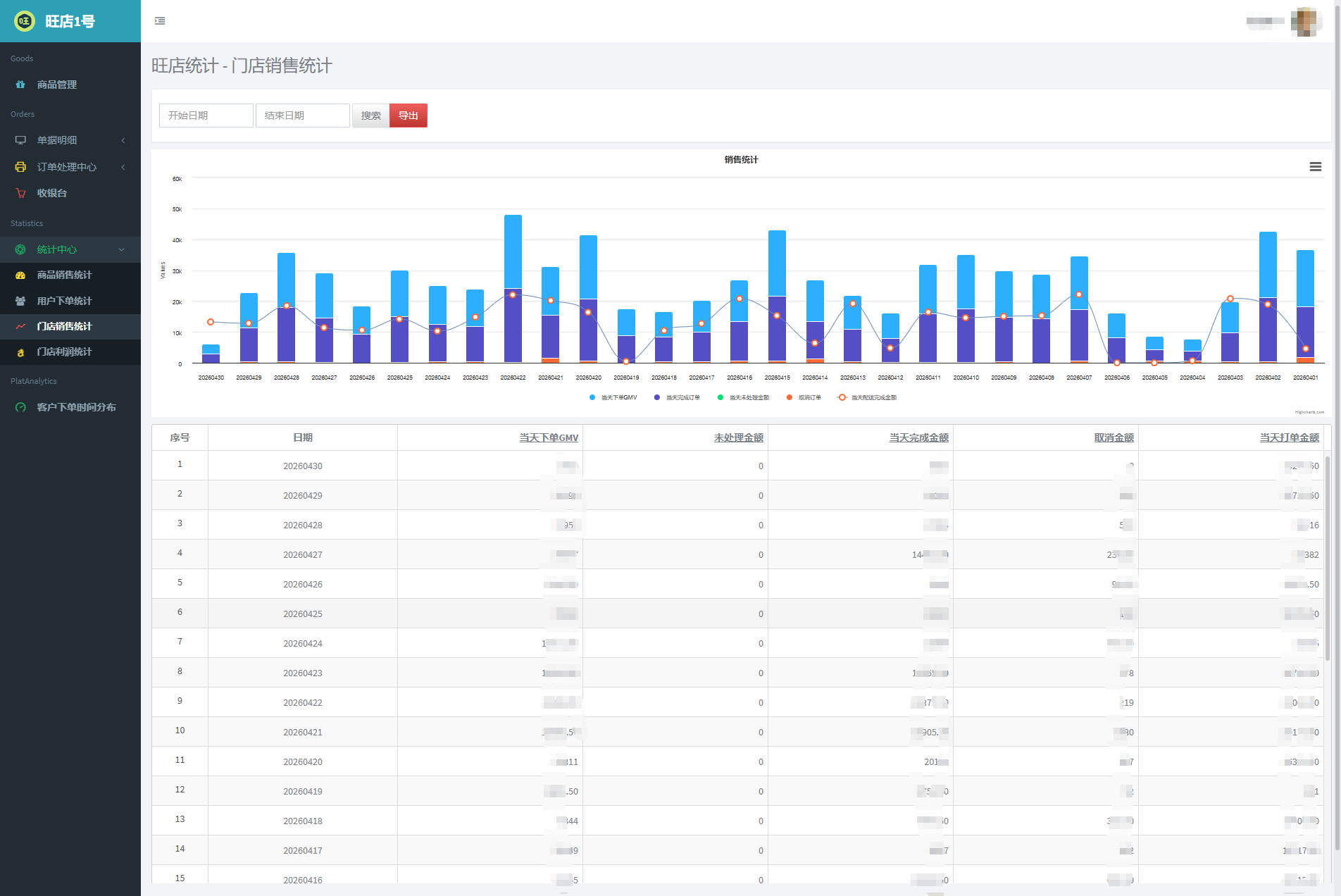This screenshot has height=896, width=1341.
Task: Click the green icon beside 统计中心
Action: pyautogui.click(x=20, y=249)
